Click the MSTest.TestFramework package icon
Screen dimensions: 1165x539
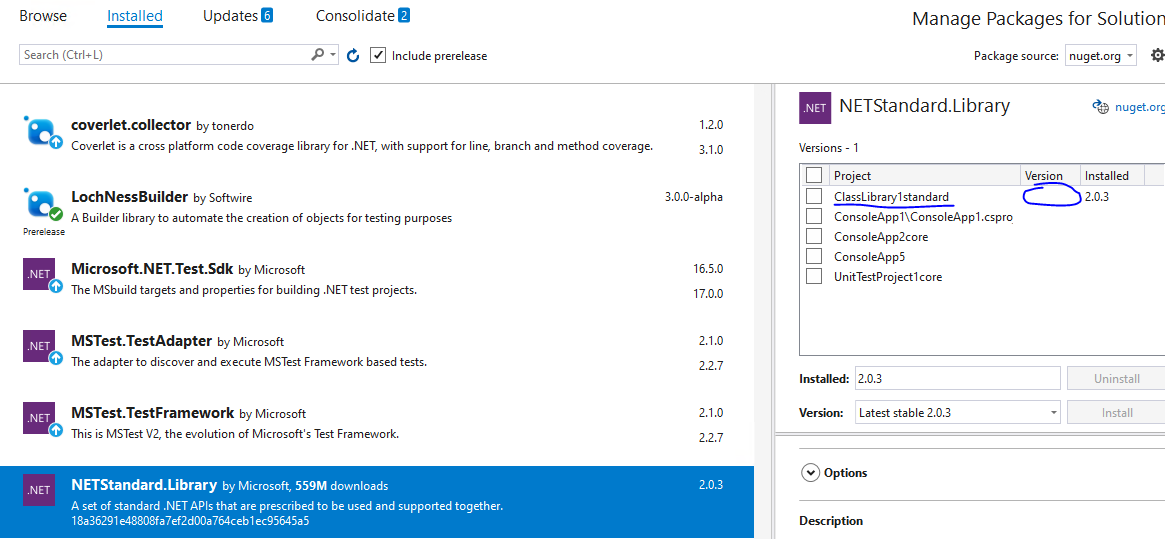pyautogui.click(x=41, y=419)
